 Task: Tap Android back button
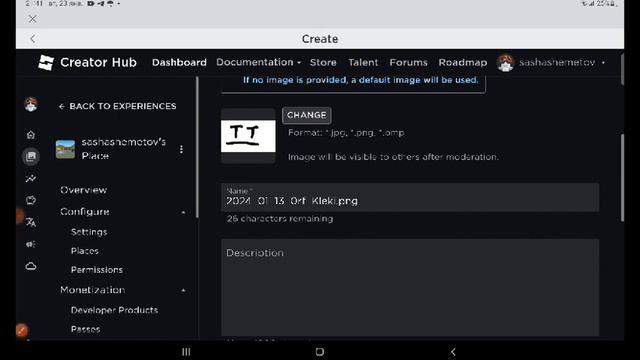tap(453, 351)
